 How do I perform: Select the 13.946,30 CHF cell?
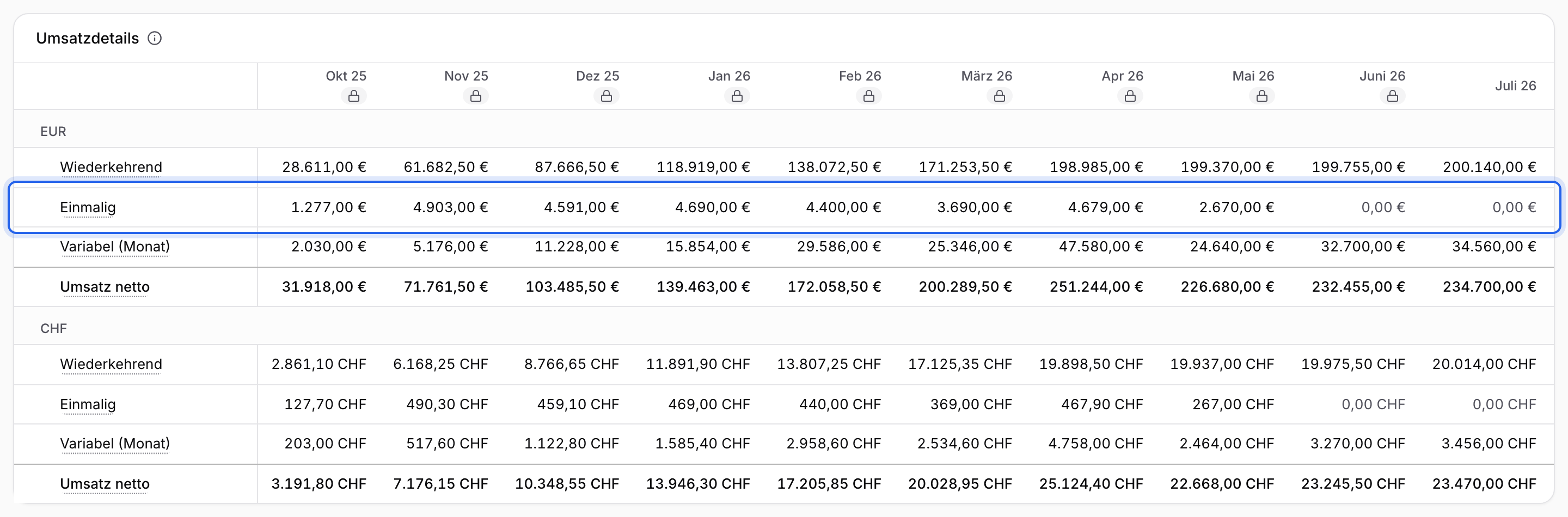(x=698, y=484)
